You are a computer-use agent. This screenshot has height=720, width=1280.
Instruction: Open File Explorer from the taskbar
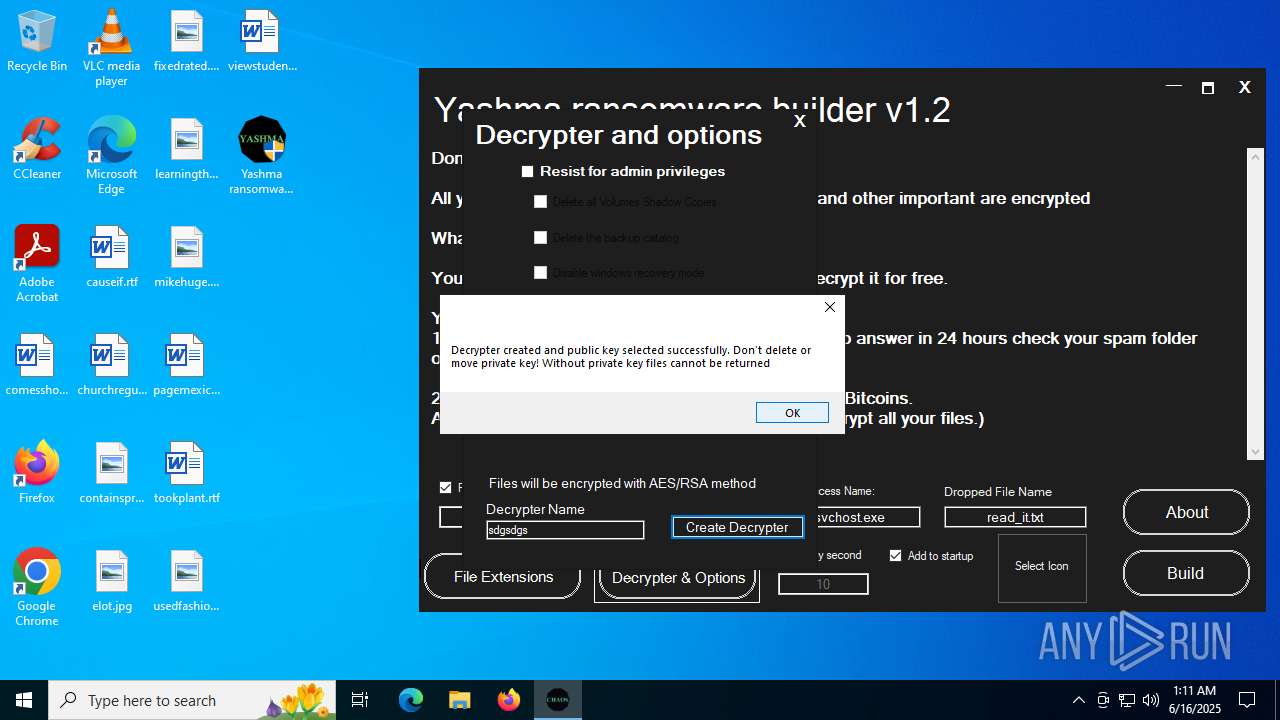[459, 700]
